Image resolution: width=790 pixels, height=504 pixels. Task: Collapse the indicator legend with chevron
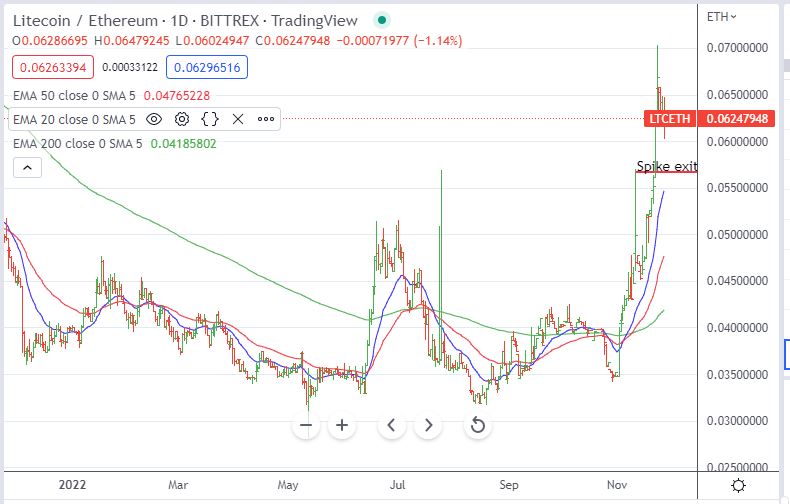27,168
